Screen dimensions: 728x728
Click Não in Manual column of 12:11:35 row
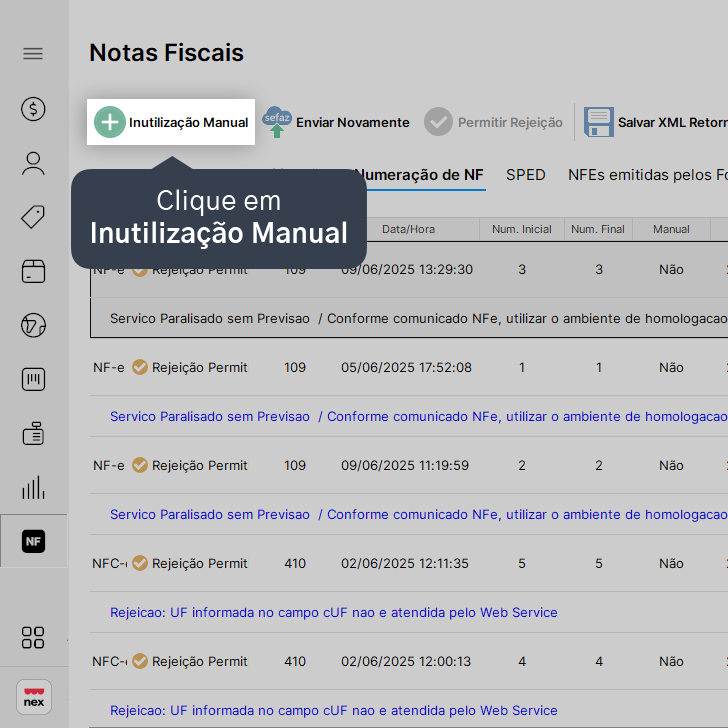coord(671,563)
